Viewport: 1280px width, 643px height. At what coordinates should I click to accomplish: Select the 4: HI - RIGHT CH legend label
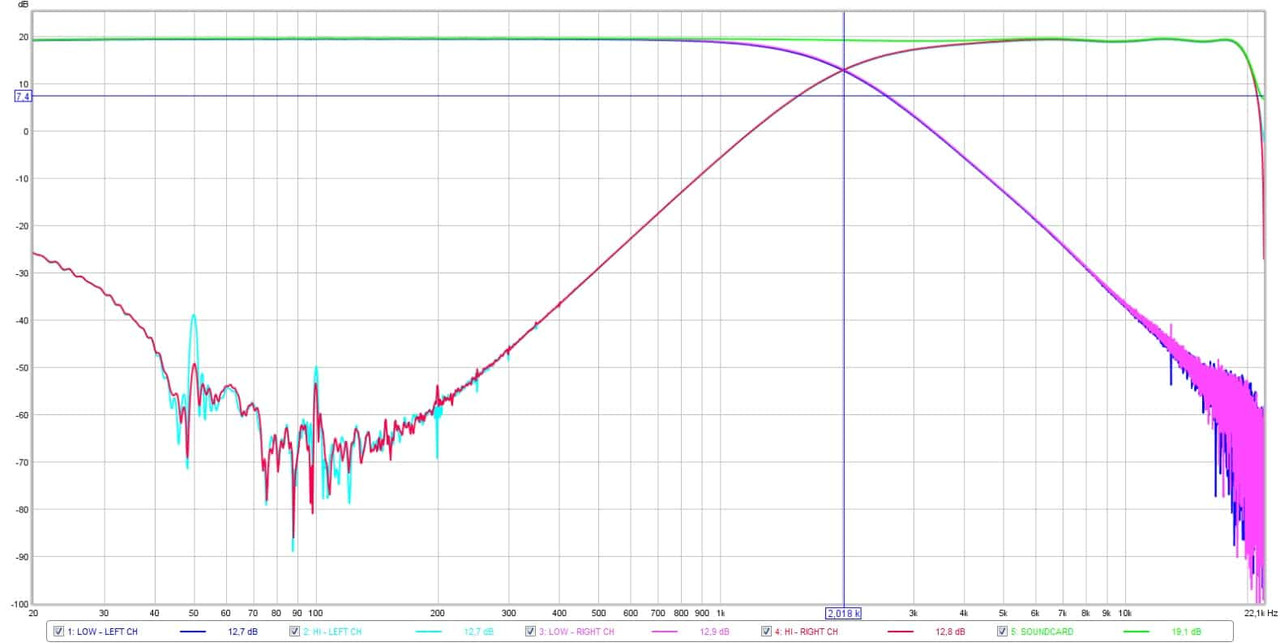coord(807,632)
